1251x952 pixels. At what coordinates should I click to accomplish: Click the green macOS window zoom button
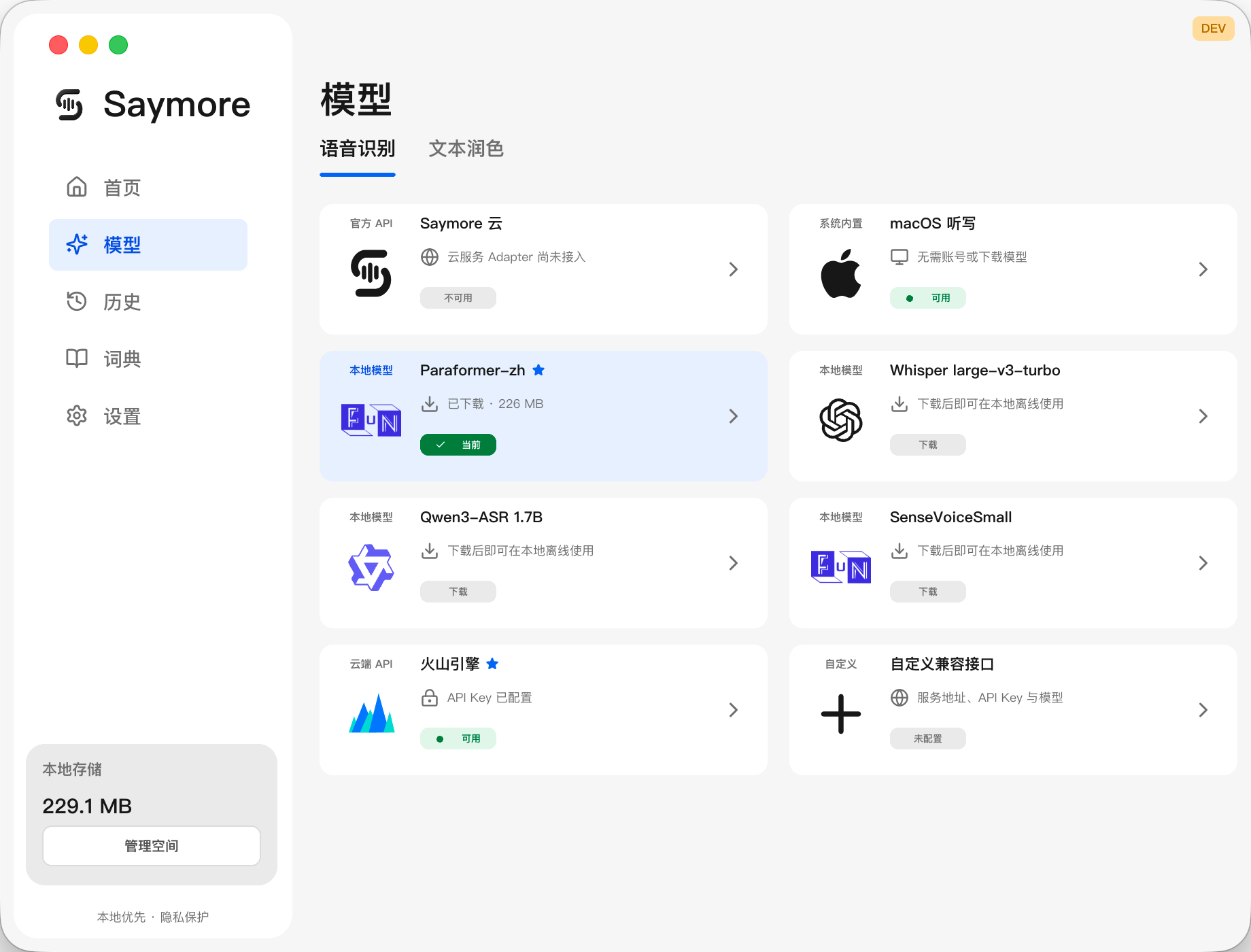coord(118,45)
